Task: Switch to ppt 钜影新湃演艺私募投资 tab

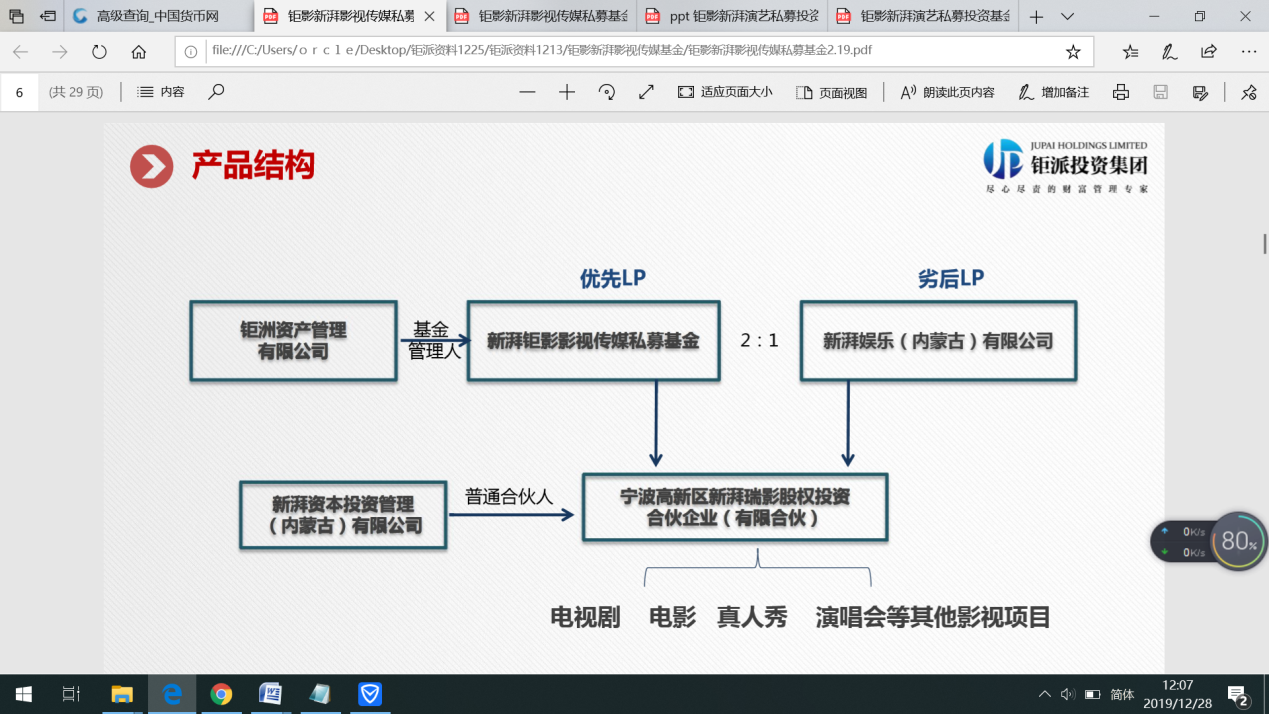Action: (x=732, y=16)
